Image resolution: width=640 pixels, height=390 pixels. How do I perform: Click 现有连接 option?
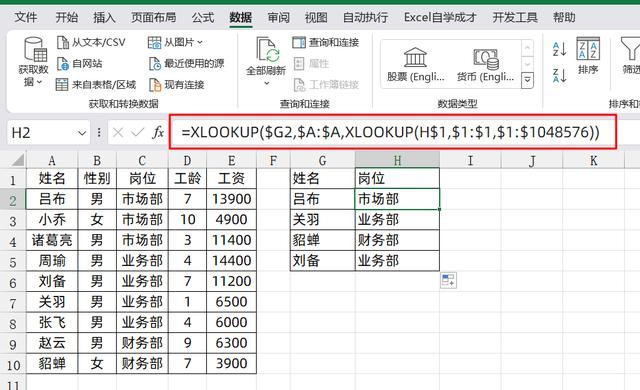(176, 84)
